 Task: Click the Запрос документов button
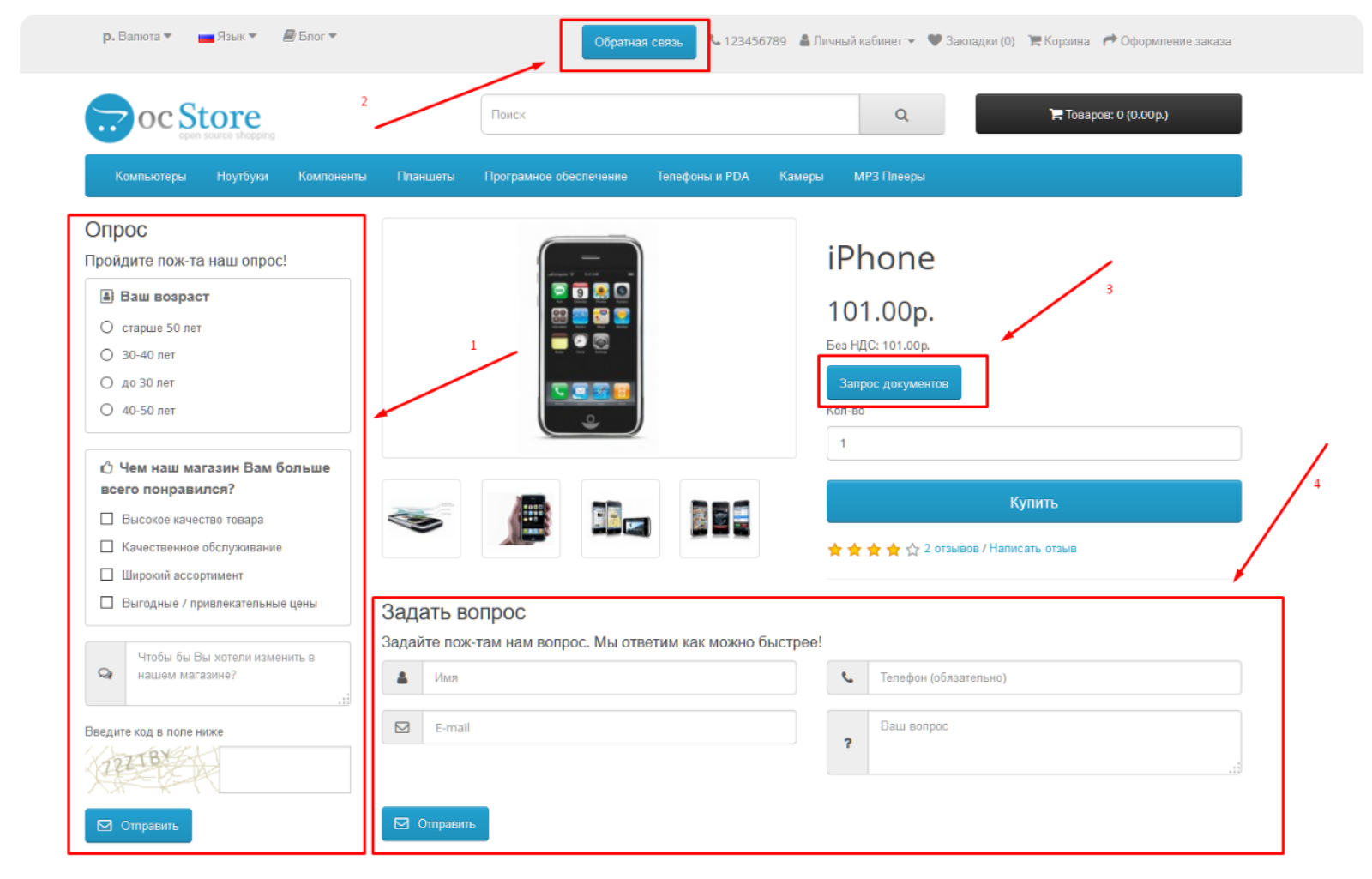pyautogui.click(x=894, y=383)
